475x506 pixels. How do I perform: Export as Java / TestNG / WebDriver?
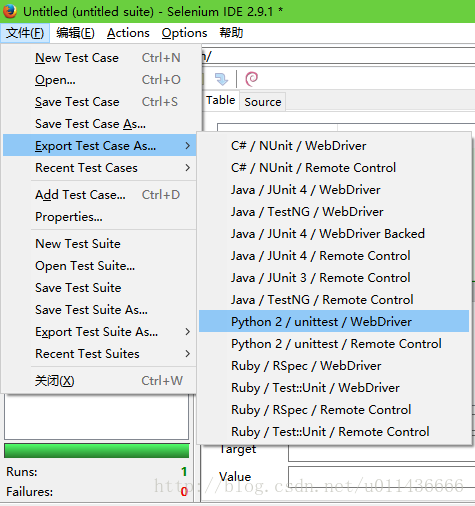[x=334, y=212]
